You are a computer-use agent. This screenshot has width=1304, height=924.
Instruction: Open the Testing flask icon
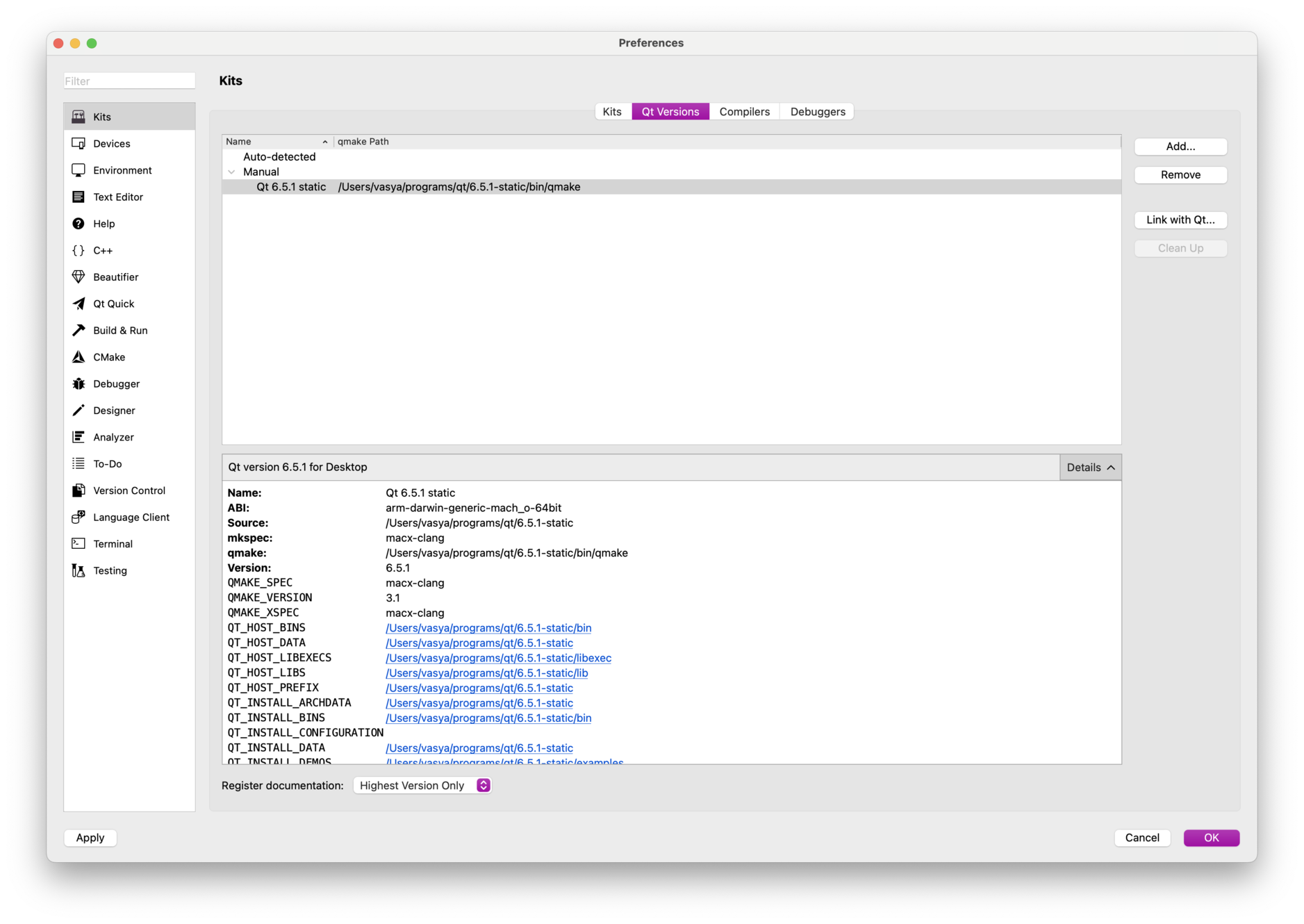tap(79, 570)
